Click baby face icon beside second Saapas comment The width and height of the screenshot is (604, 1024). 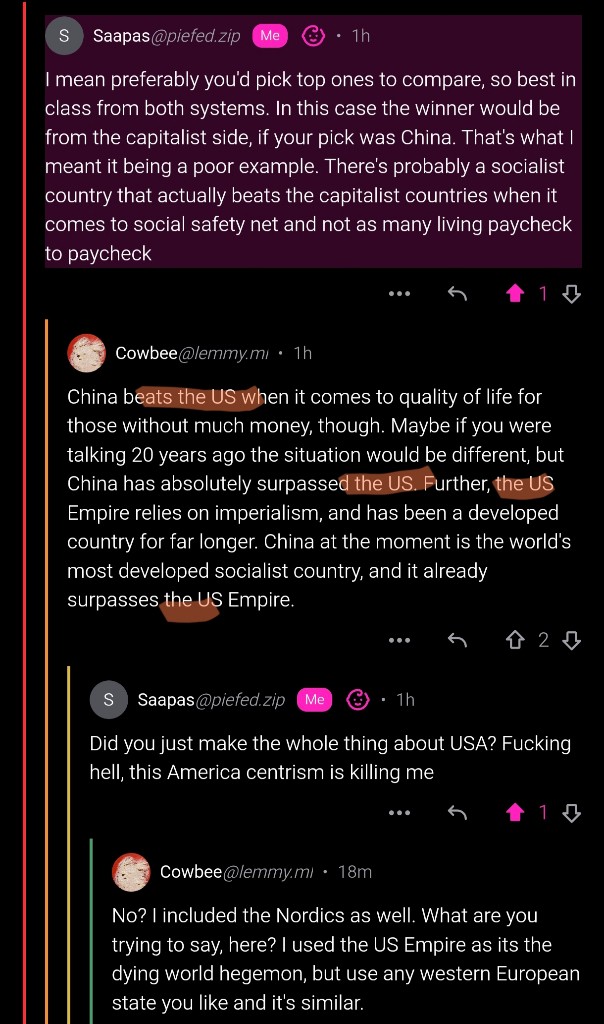[358, 699]
